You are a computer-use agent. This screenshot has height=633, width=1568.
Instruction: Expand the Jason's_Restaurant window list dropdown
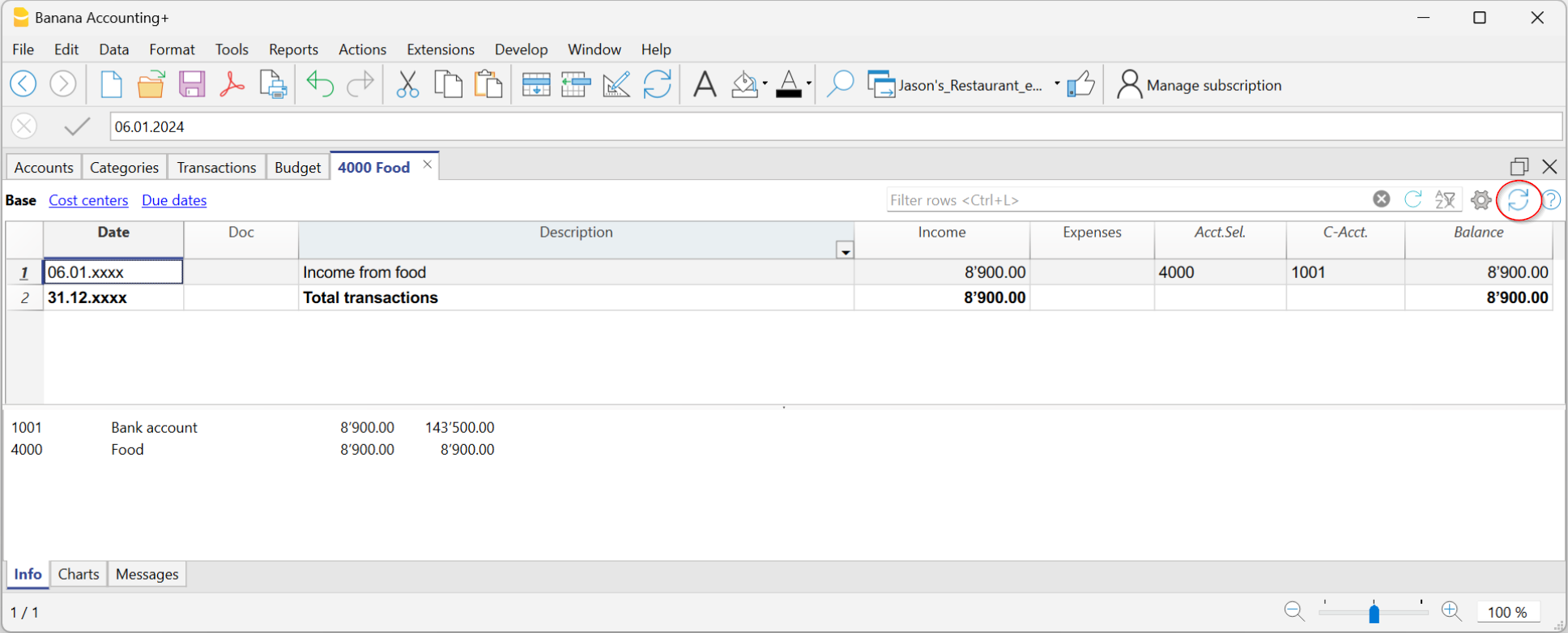pyautogui.click(x=1057, y=84)
